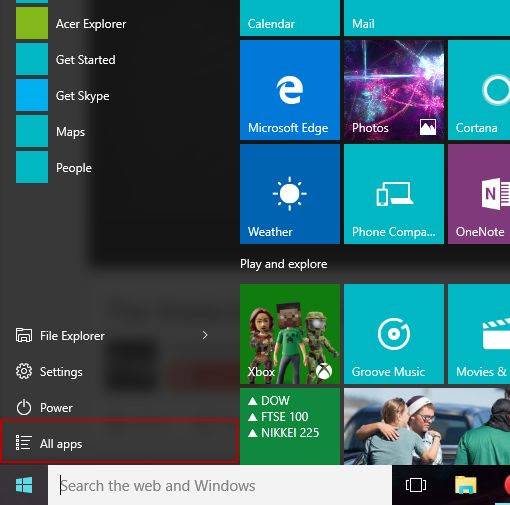Image resolution: width=510 pixels, height=505 pixels.
Task: Open the Movies & TV tile
Action: pyautogui.click(x=479, y=334)
